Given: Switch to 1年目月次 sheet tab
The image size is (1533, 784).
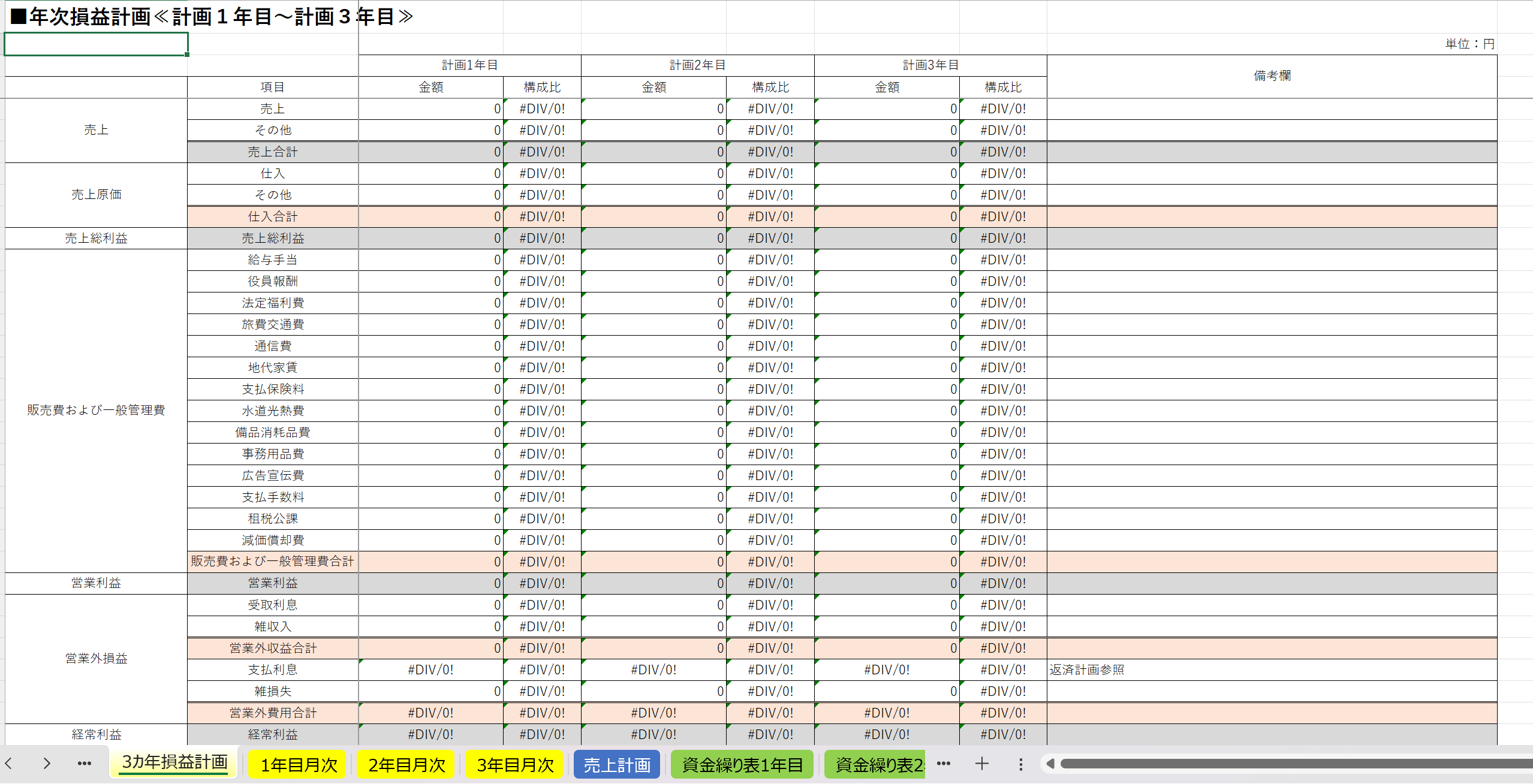Looking at the screenshot, I should pos(299,765).
